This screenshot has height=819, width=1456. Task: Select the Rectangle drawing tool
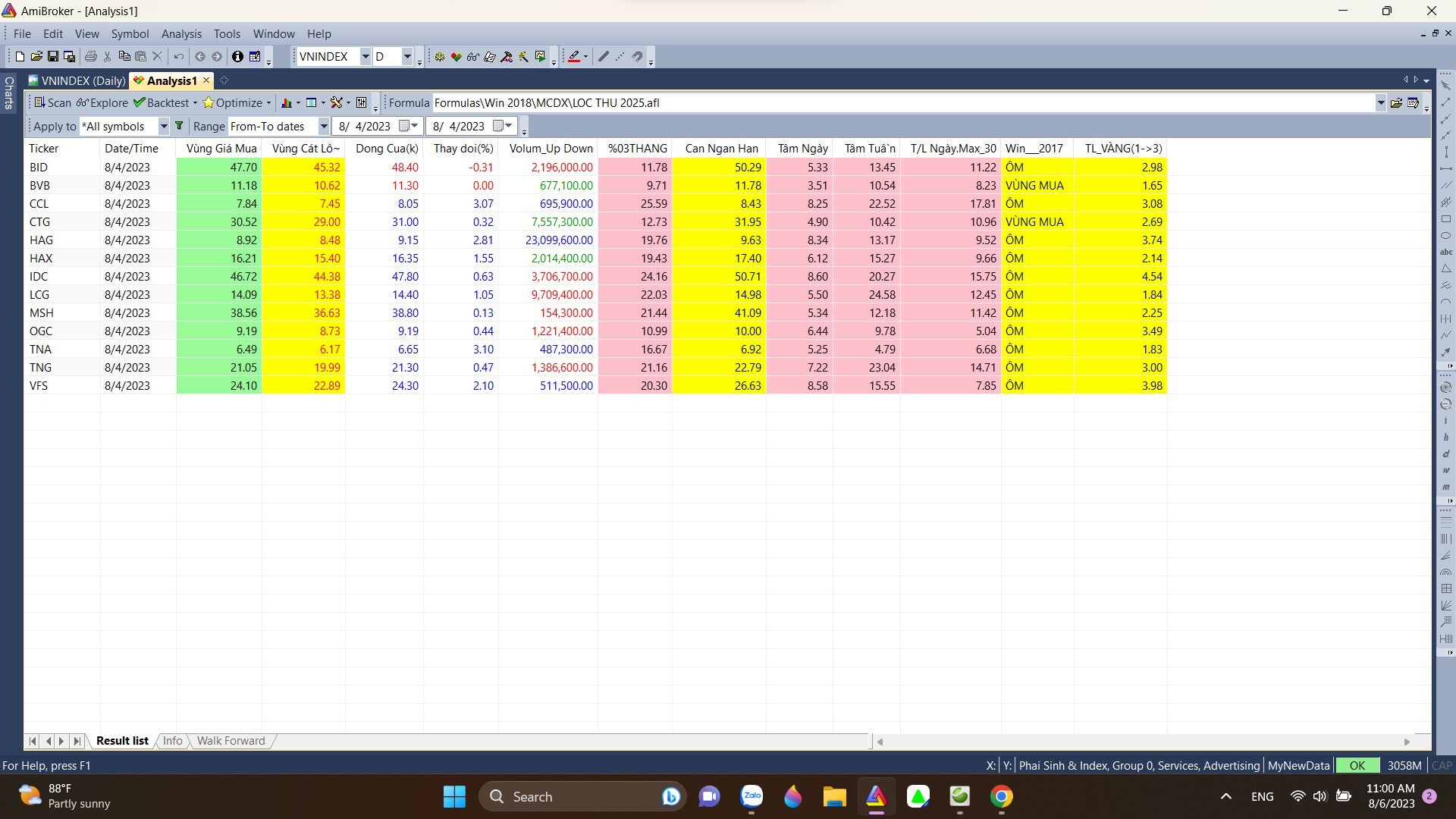pos(1446,218)
